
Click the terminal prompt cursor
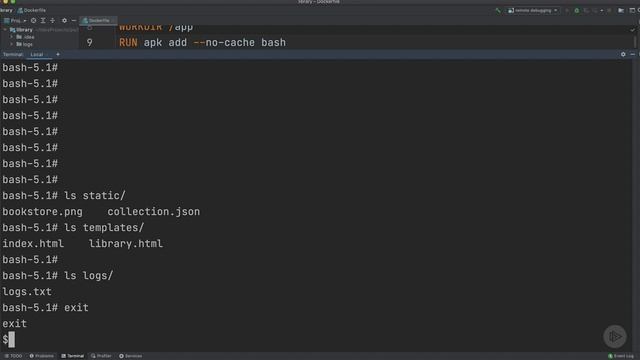(11, 340)
